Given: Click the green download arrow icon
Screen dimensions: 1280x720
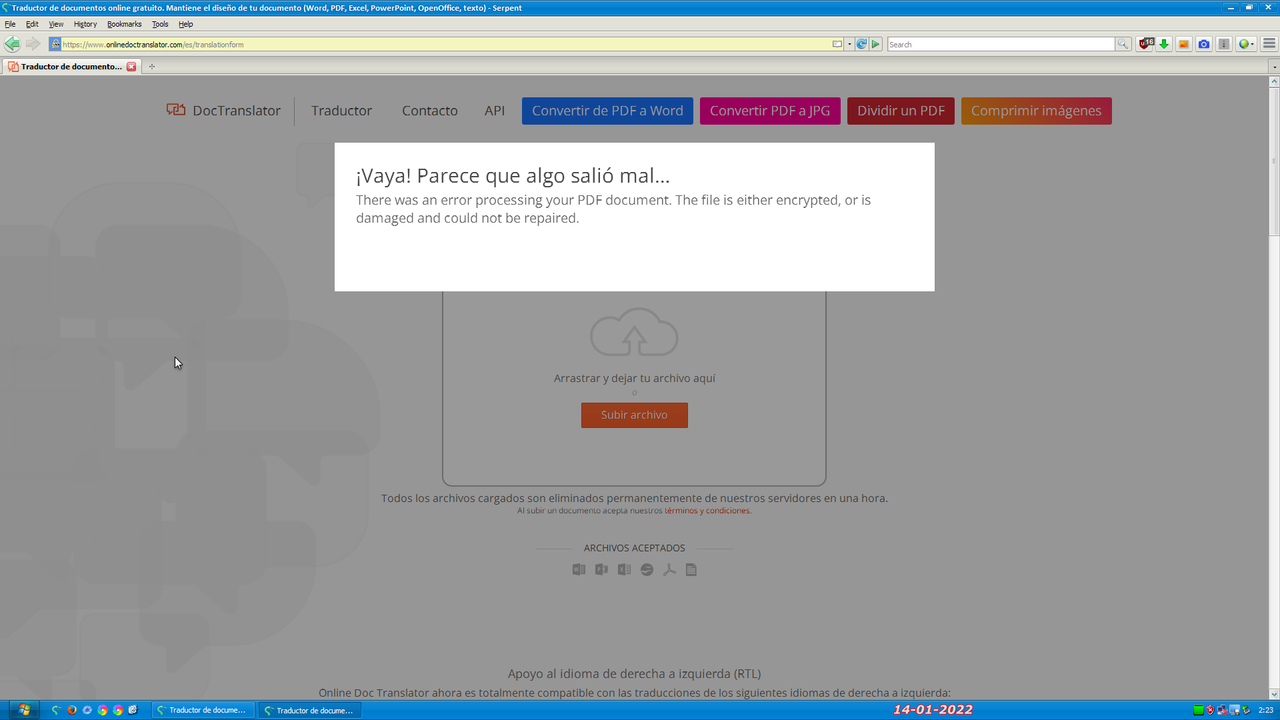Looking at the screenshot, I should click(1163, 44).
